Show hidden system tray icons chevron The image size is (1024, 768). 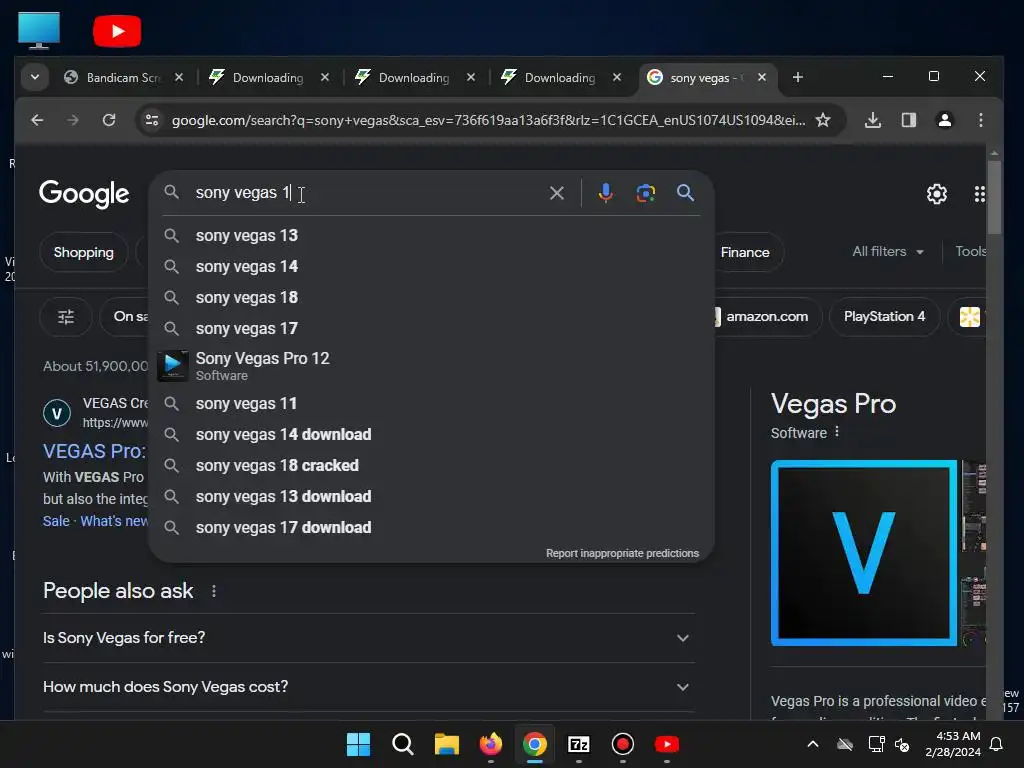click(x=812, y=744)
